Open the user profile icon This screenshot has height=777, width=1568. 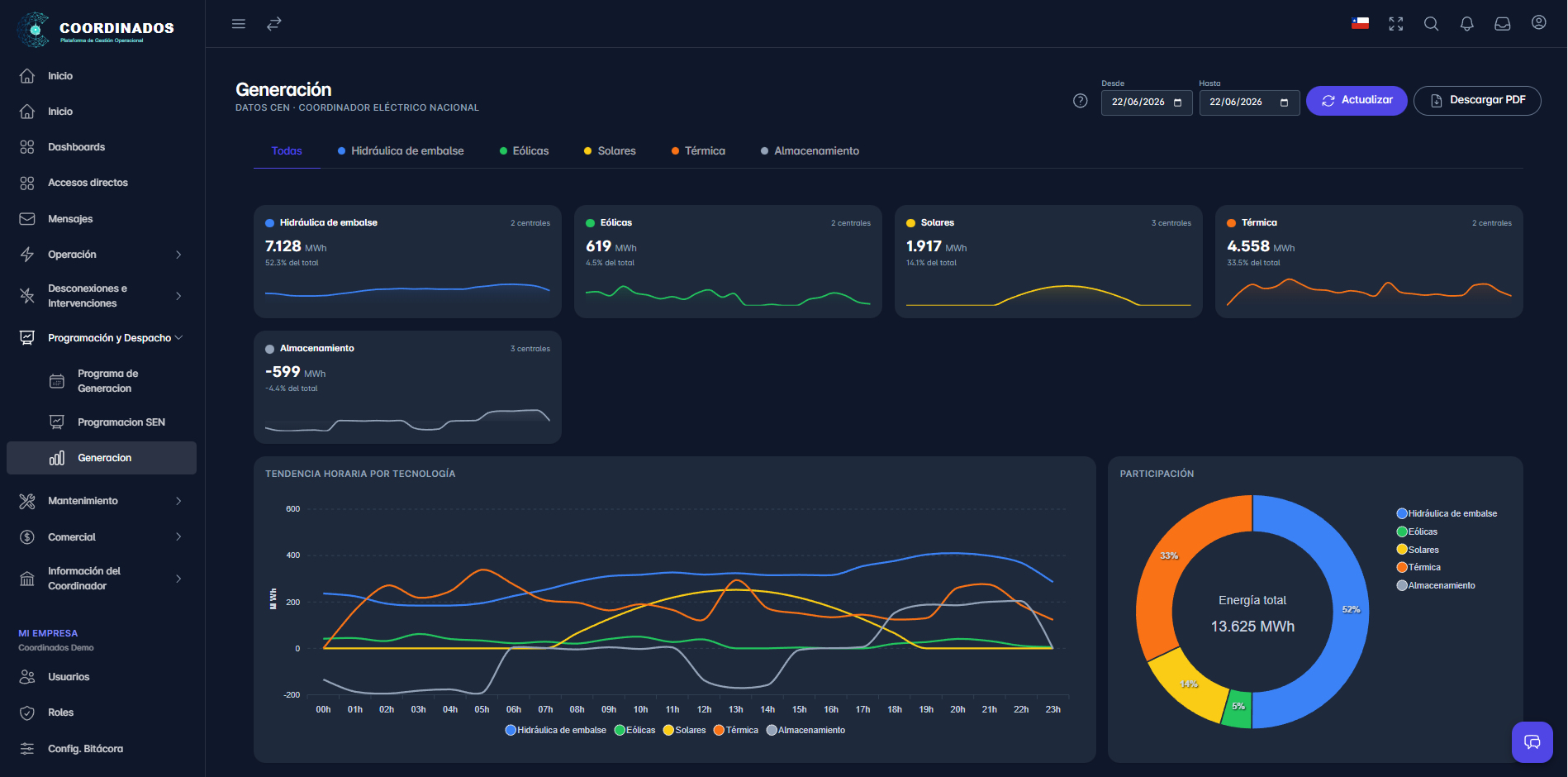[x=1538, y=23]
